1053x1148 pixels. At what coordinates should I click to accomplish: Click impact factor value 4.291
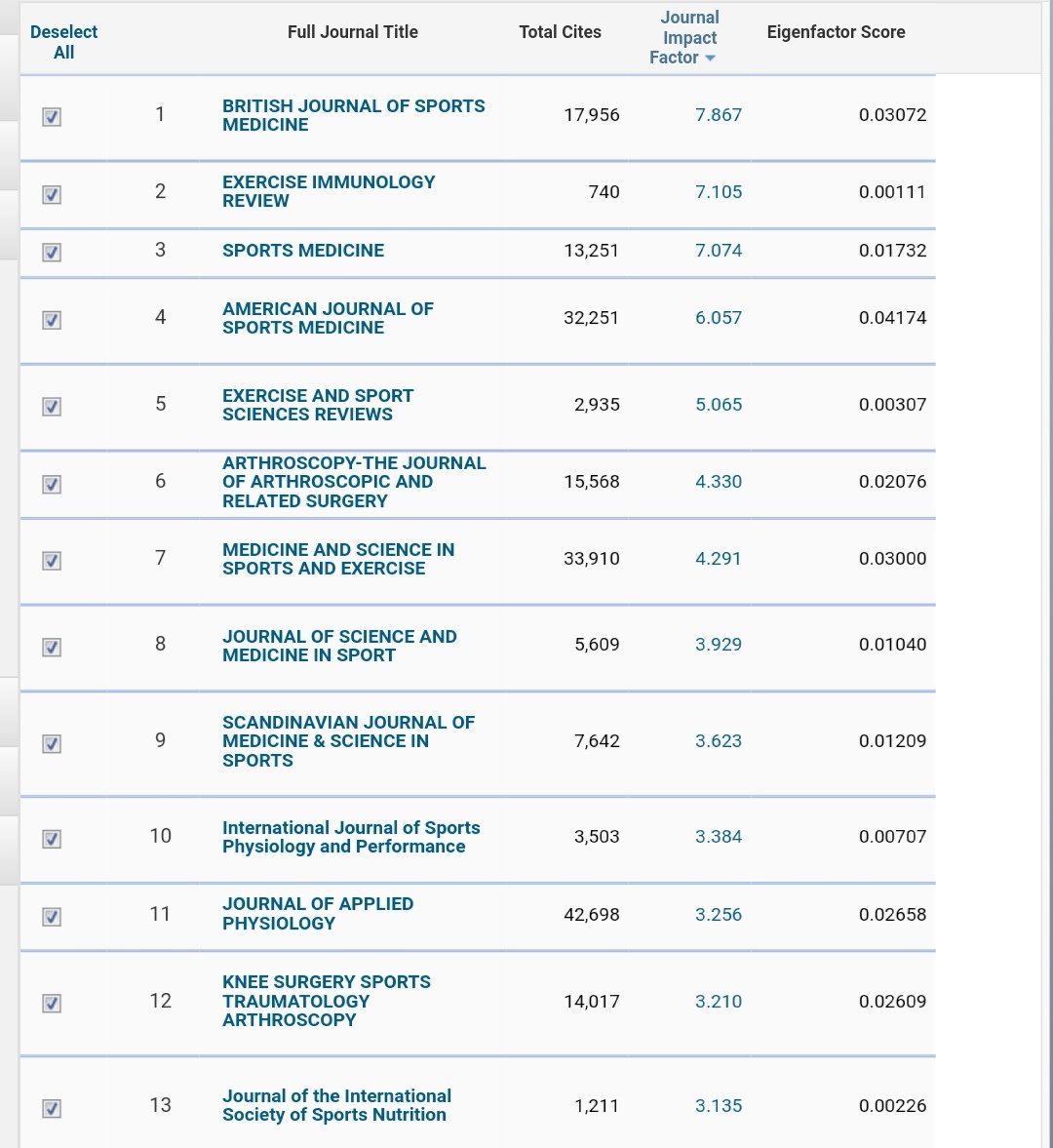tap(719, 559)
